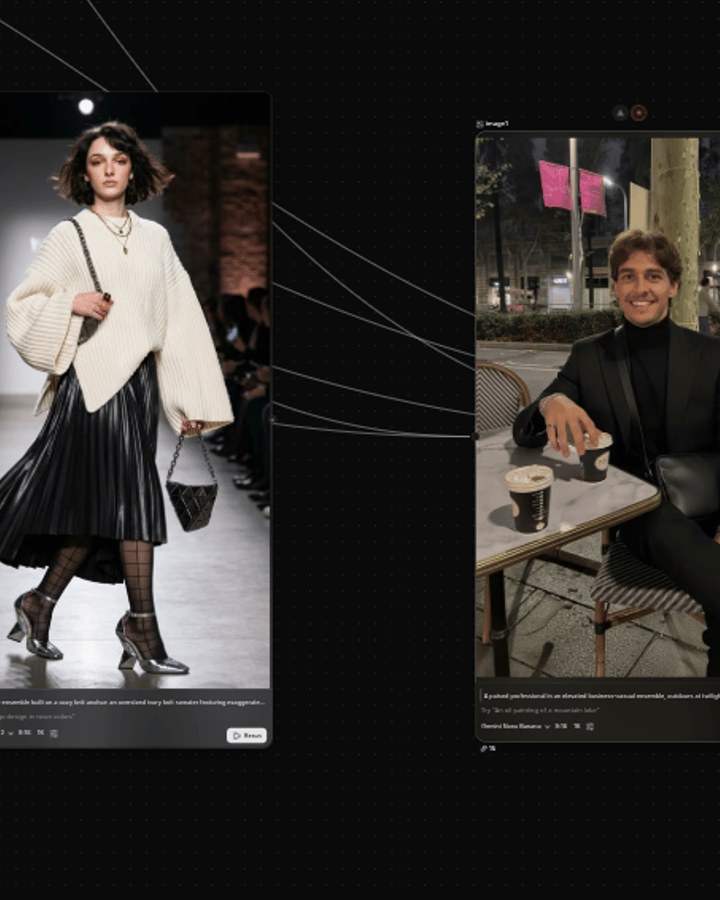The image size is (720, 900).
Task: Edit the prompt text on the Image1 node
Action: [601, 696]
